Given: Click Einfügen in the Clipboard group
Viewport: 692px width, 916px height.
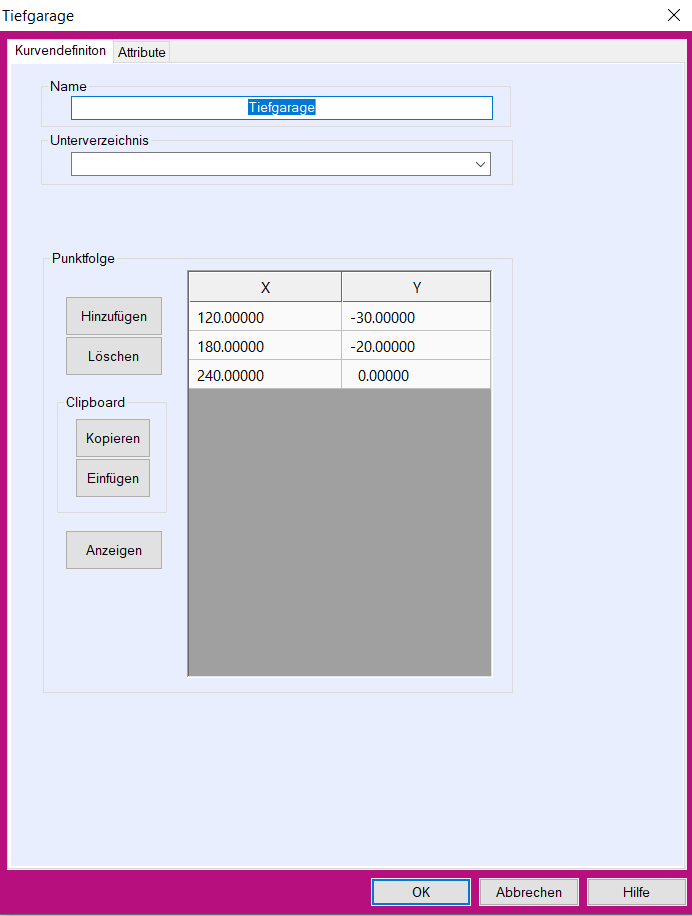Looking at the screenshot, I should tap(113, 478).
